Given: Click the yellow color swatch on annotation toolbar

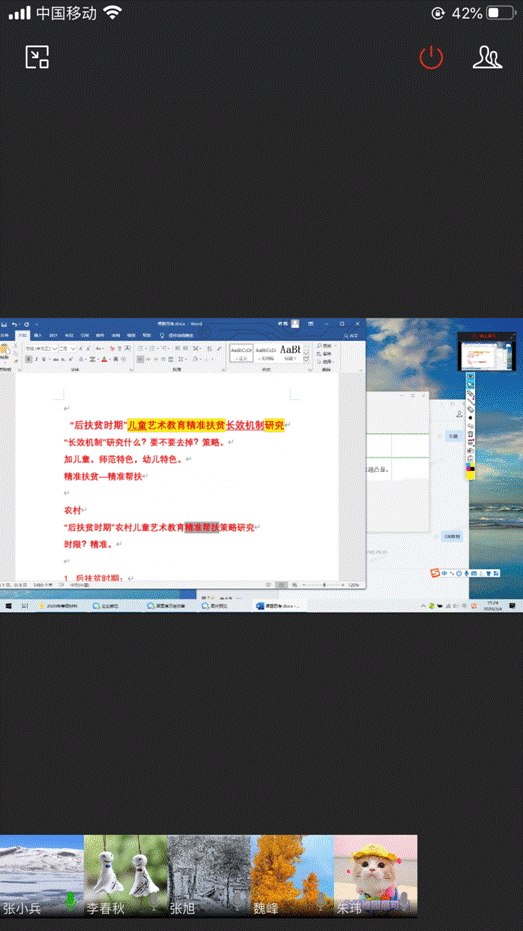Looking at the screenshot, I should tap(470, 476).
